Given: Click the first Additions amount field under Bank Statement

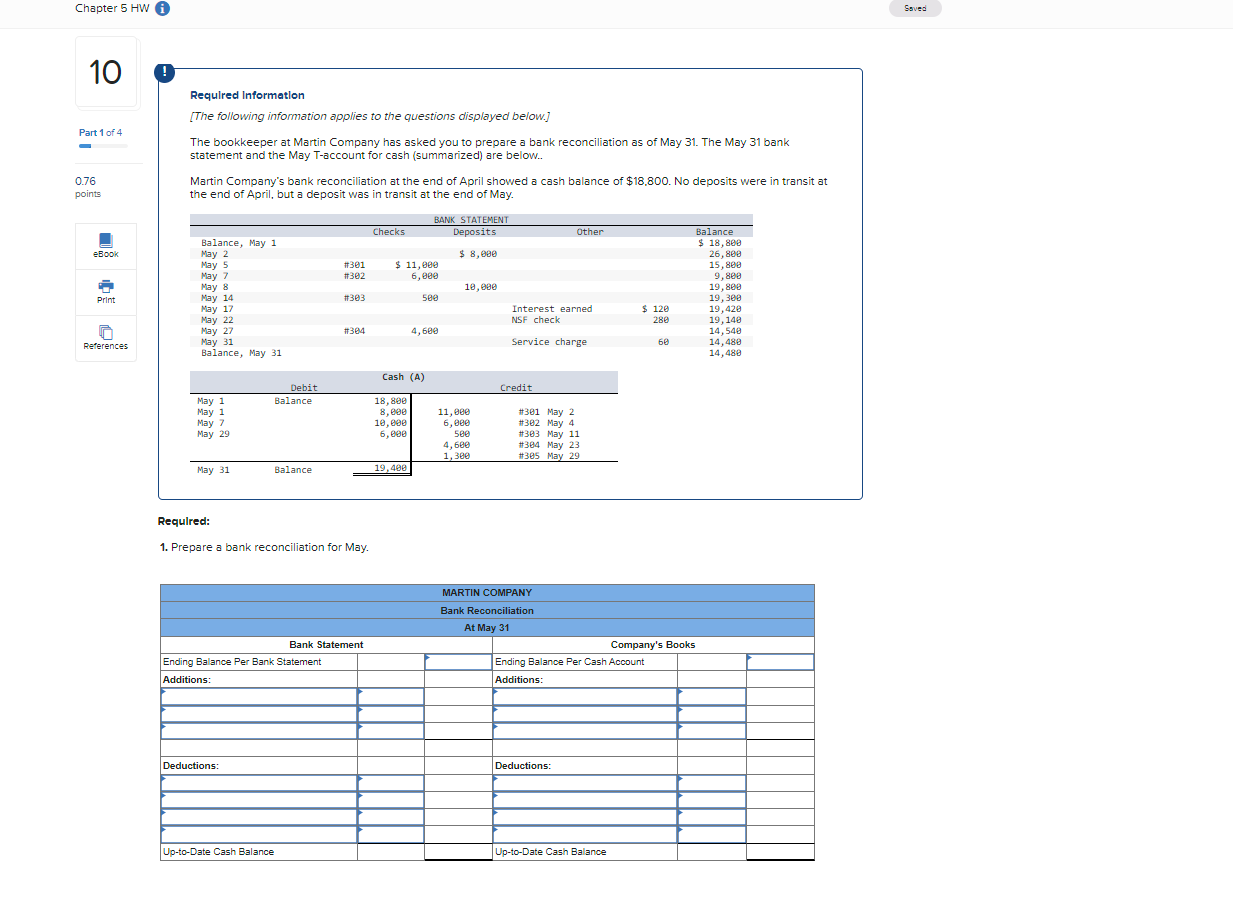Looking at the screenshot, I should (x=392, y=694).
